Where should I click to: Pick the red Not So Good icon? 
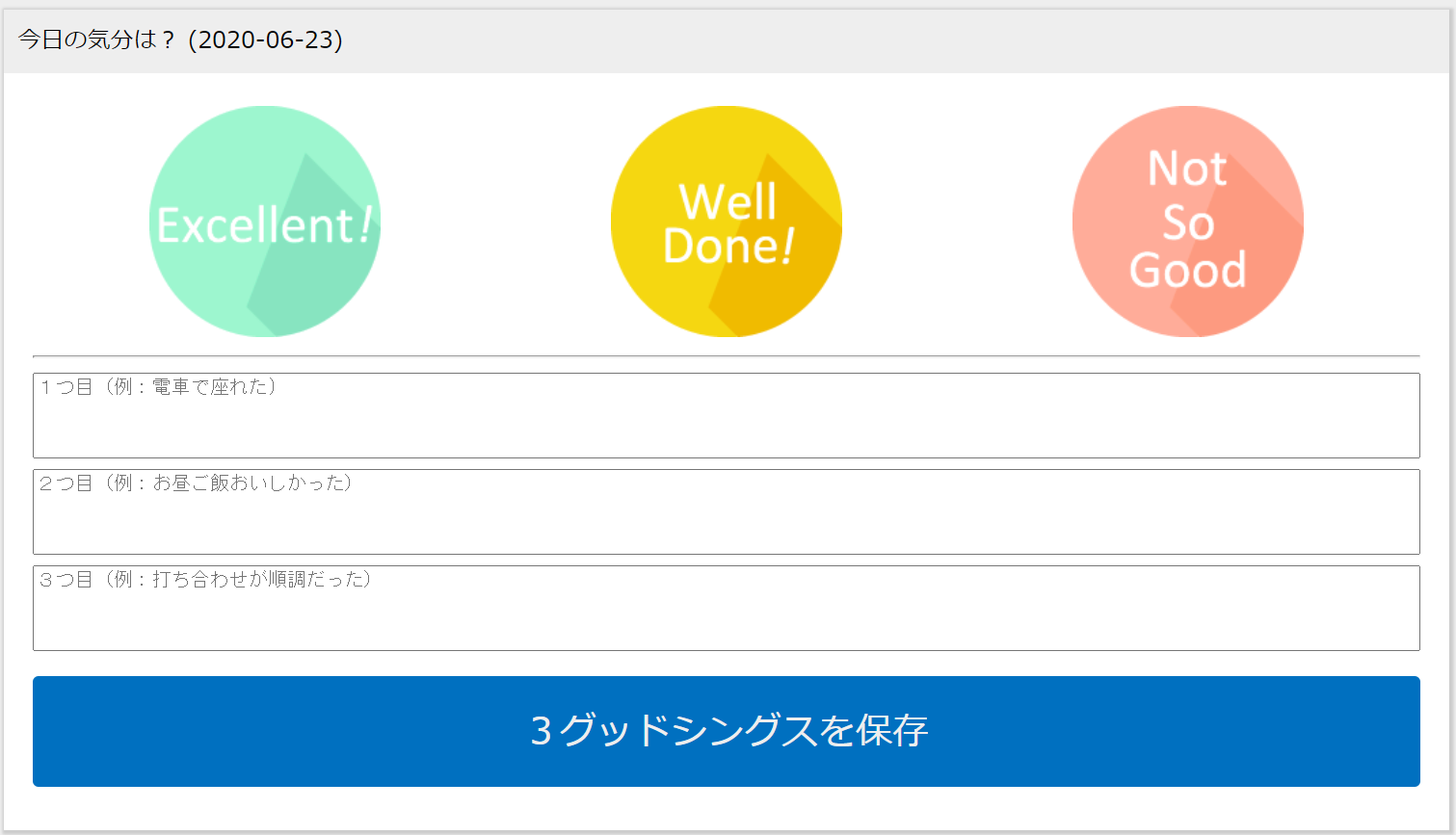[x=1187, y=222]
